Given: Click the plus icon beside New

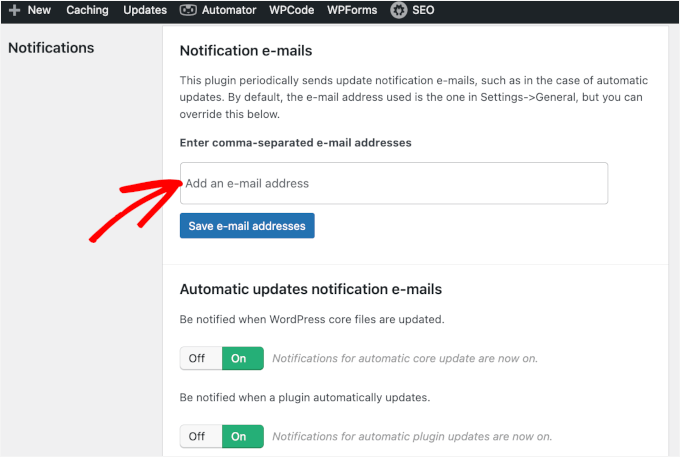Looking at the screenshot, I should (x=14, y=10).
